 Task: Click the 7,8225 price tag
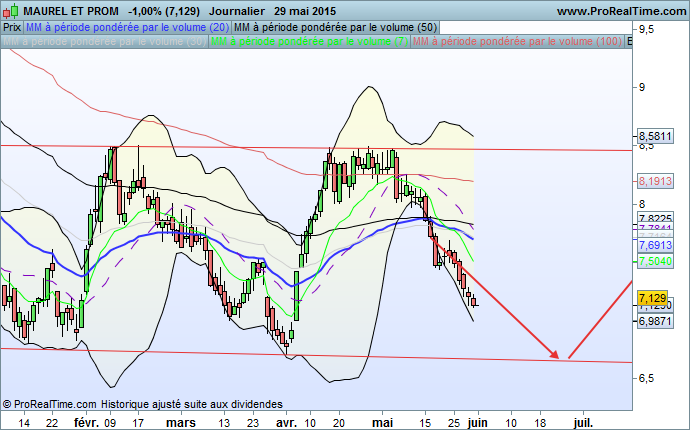pos(655,218)
